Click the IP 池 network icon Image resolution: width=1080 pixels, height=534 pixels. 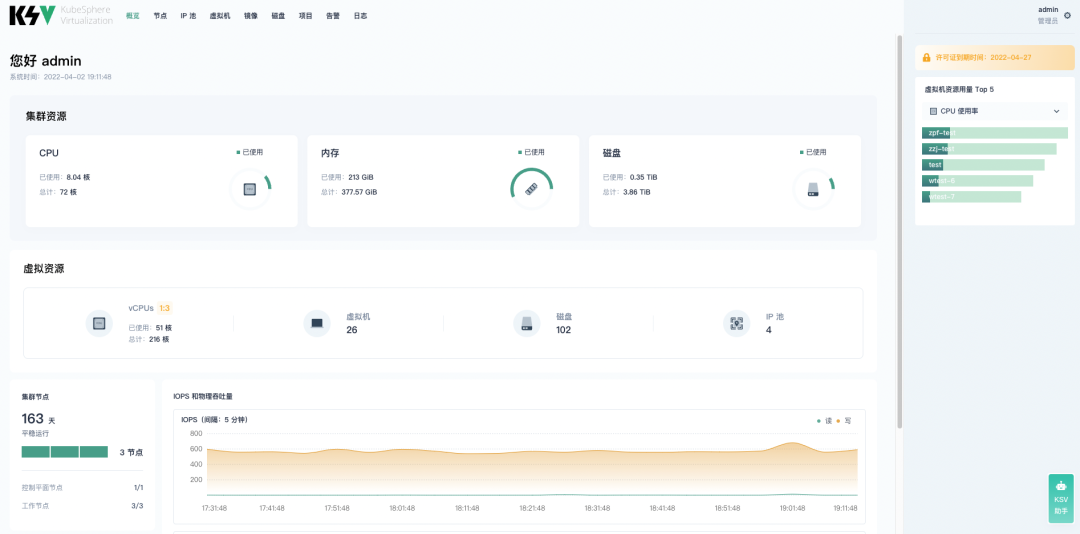[x=737, y=323]
